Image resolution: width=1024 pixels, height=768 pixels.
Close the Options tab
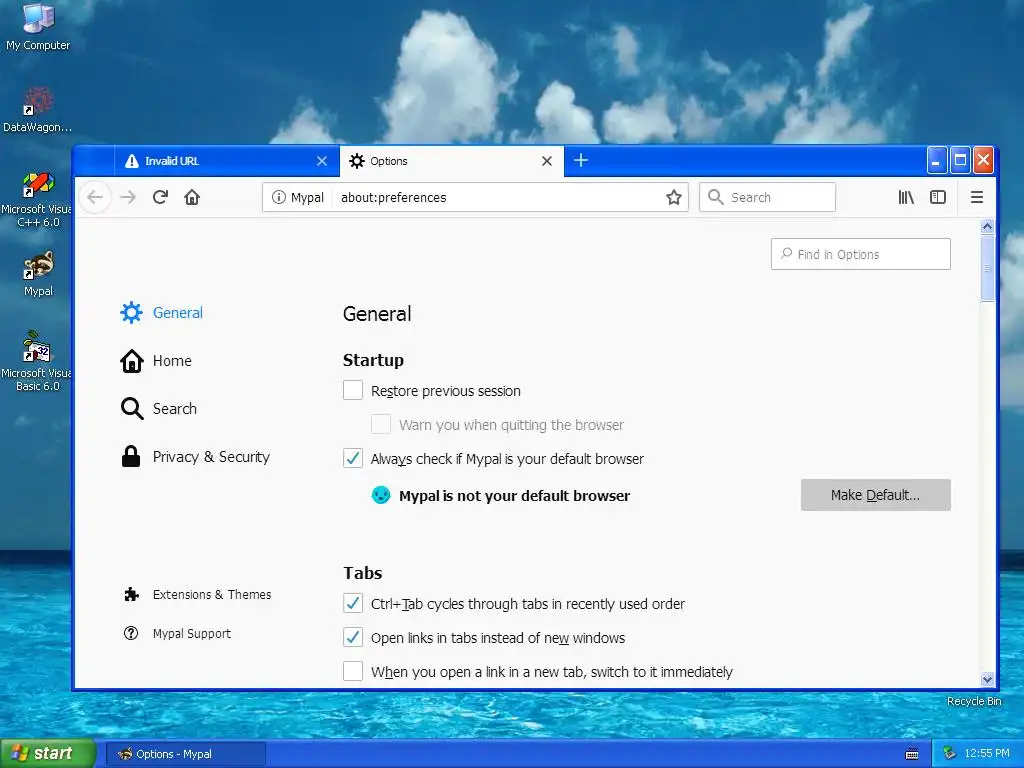pyautogui.click(x=547, y=161)
